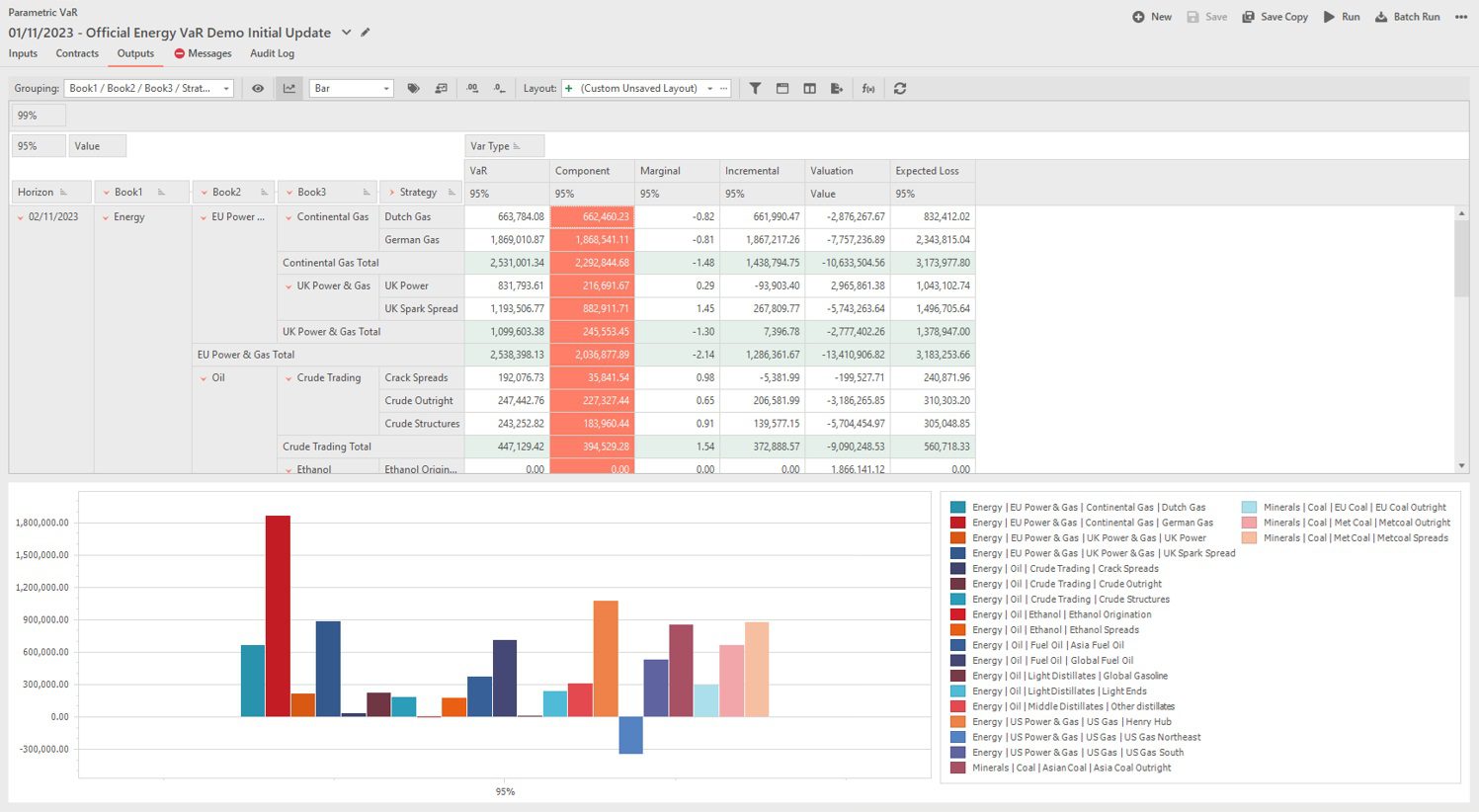Toggle the eye visibility icon in toolbar
The height and width of the screenshot is (812, 1479).
(x=258, y=88)
